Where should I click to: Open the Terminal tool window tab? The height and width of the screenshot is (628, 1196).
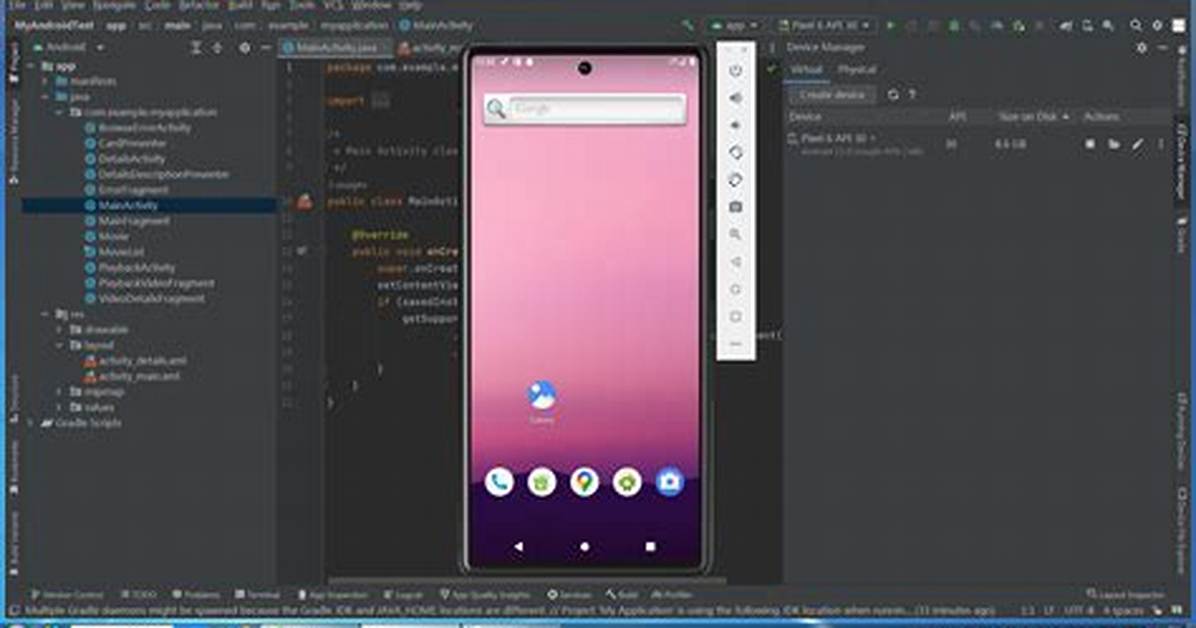pyautogui.click(x=258, y=594)
